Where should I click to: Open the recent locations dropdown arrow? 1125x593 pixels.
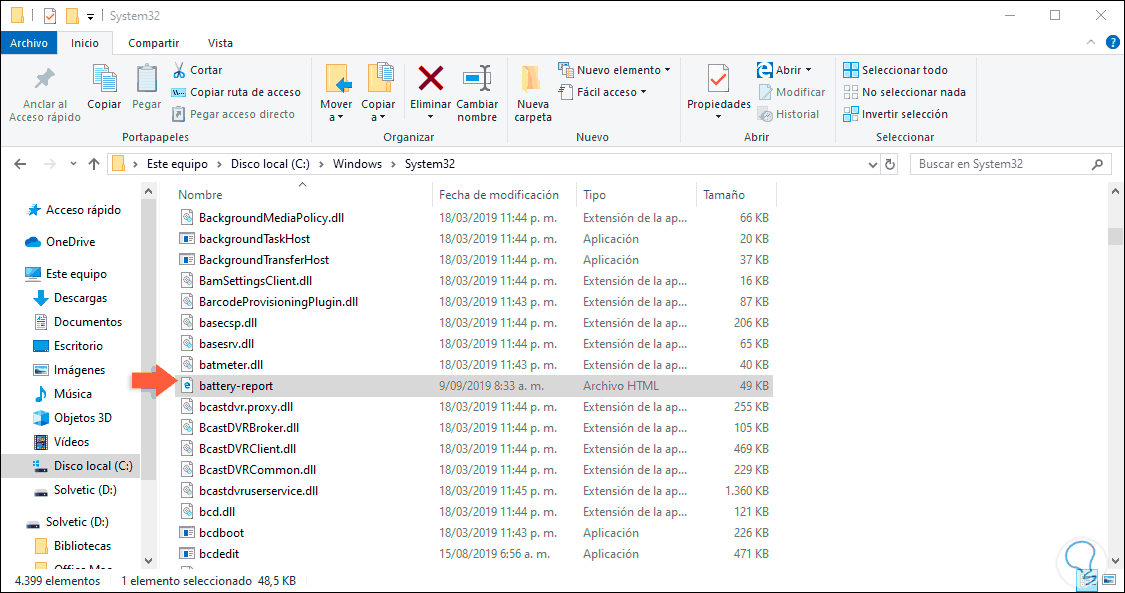click(x=72, y=164)
